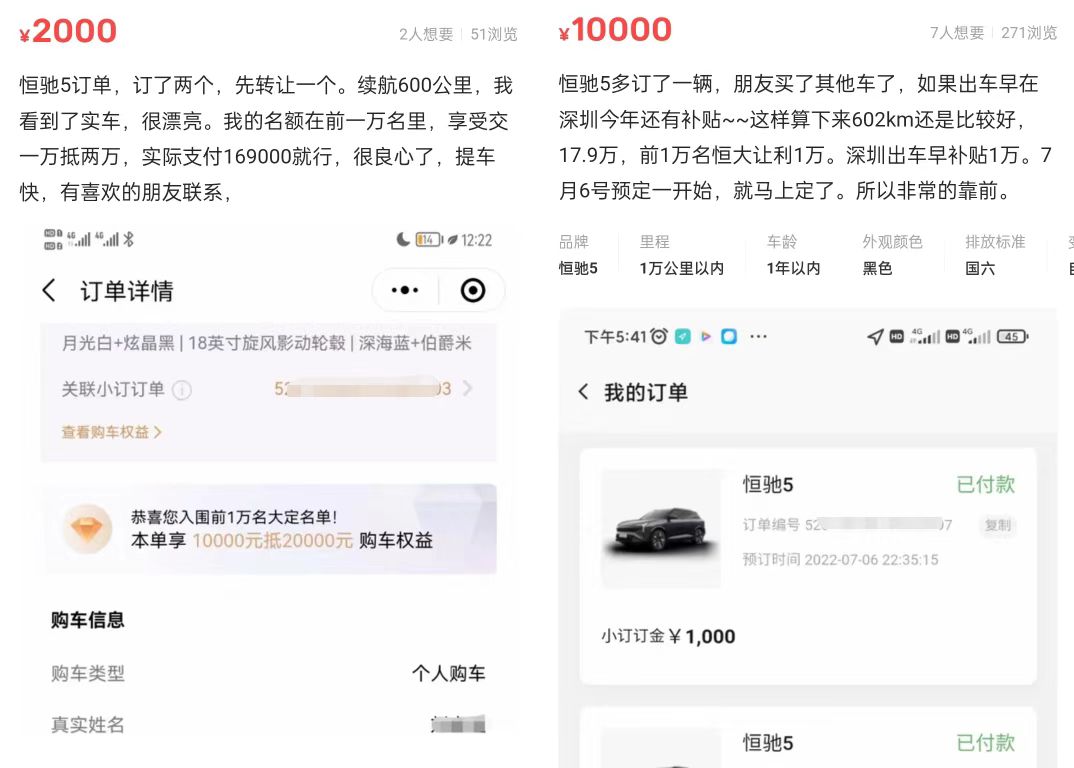Tap the battery indicator showing 45
This screenshot has height=768, width=1074.
point(1012,336)
